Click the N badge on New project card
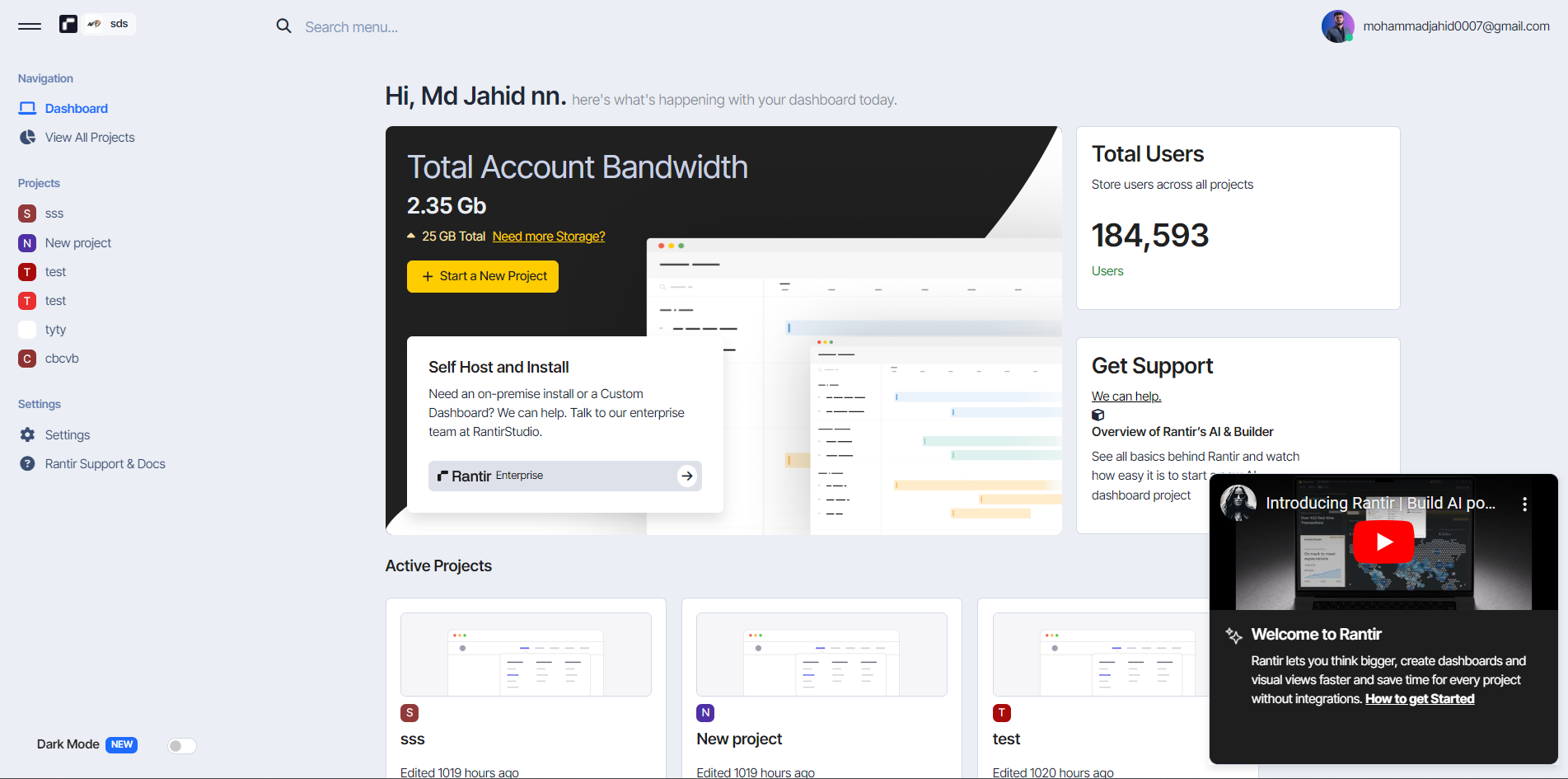Image resolution: width=1568 pixels, height=779 pixels. pos(705,713)
